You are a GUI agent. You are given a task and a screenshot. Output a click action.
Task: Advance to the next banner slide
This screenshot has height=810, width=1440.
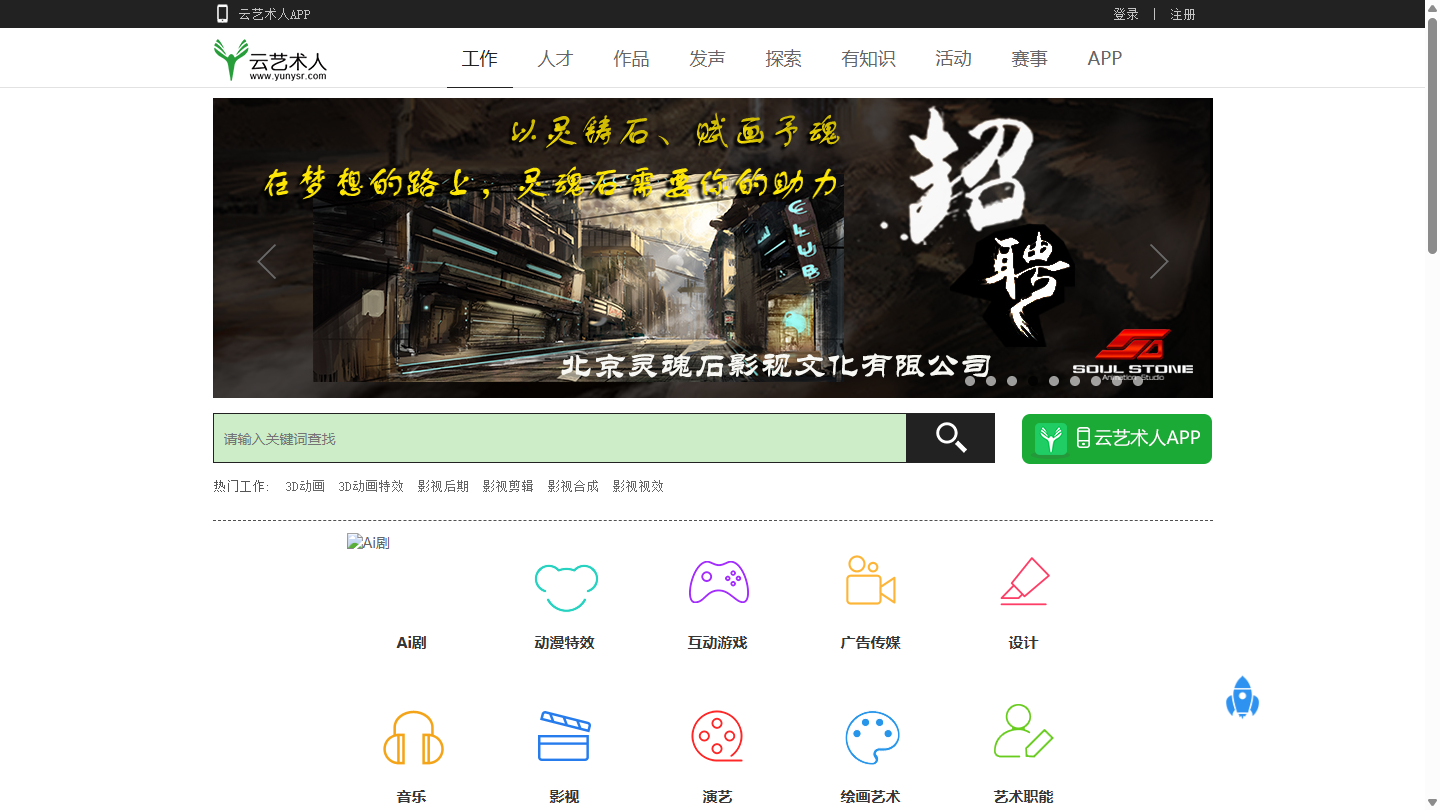(x=1159, y=261)
